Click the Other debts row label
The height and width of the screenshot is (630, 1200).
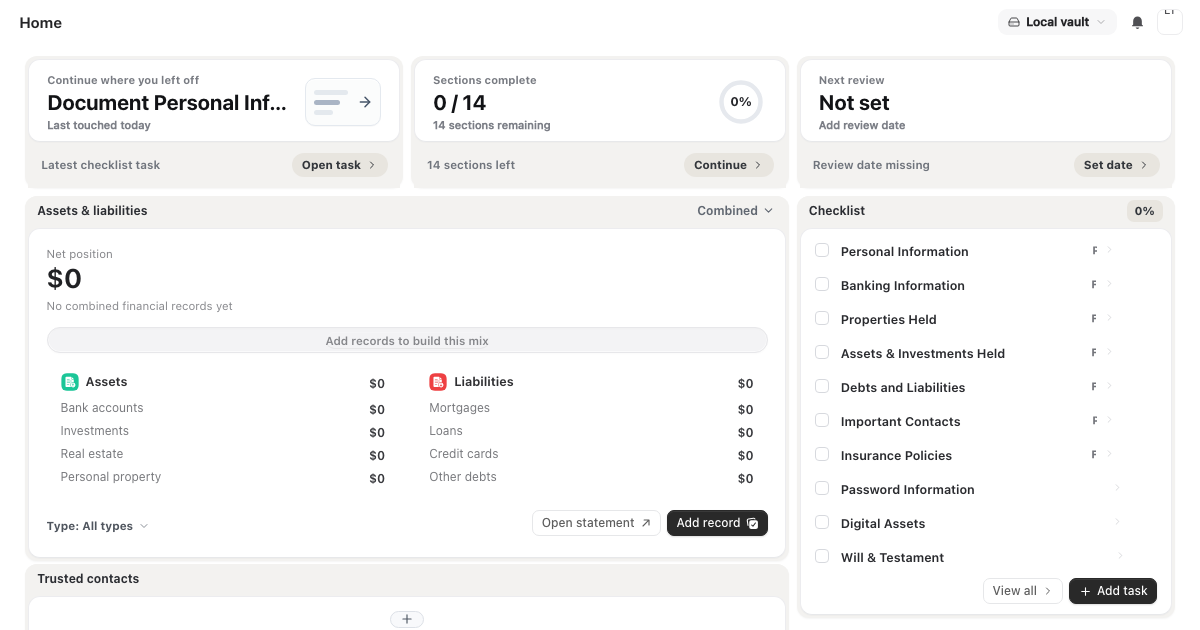tap(463, 477)
